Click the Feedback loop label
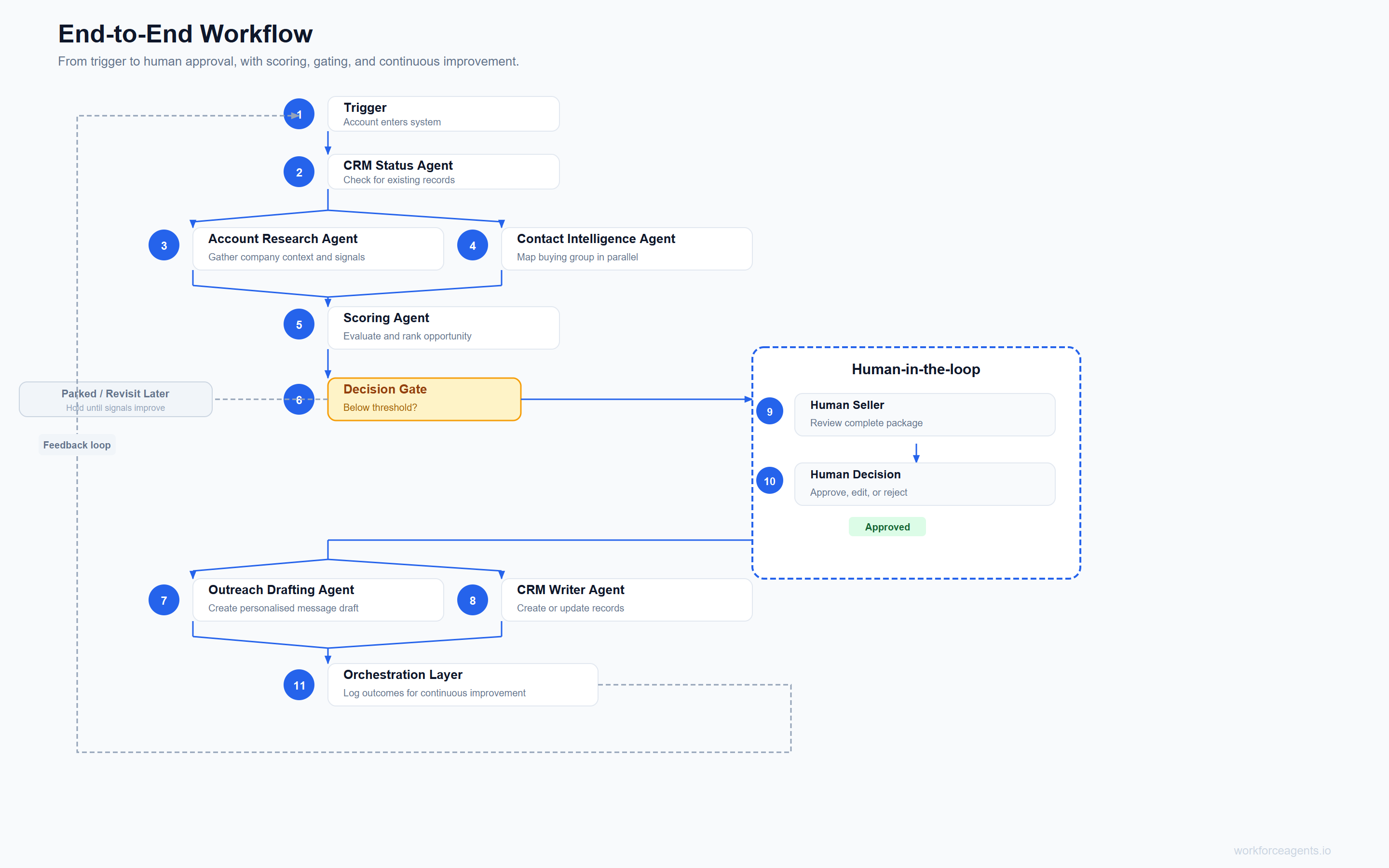1389x868 pixels. click(77, 445)
